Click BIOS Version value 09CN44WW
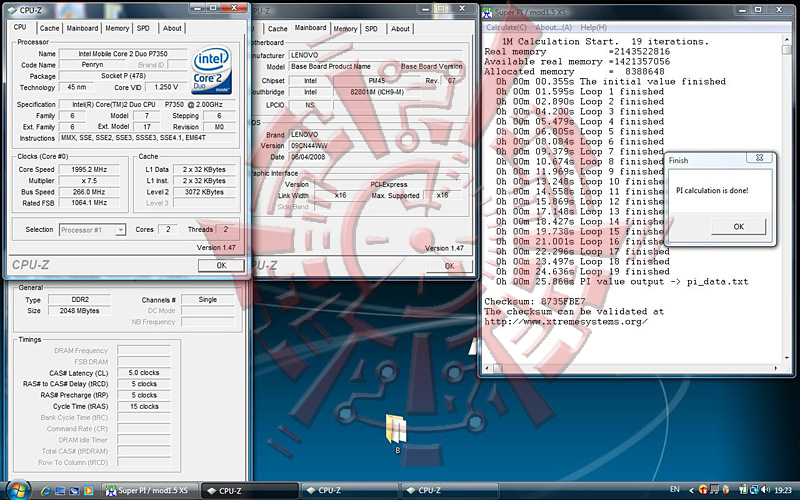The height and width of the screenshot is (500, 800). [x=310, y=146]
